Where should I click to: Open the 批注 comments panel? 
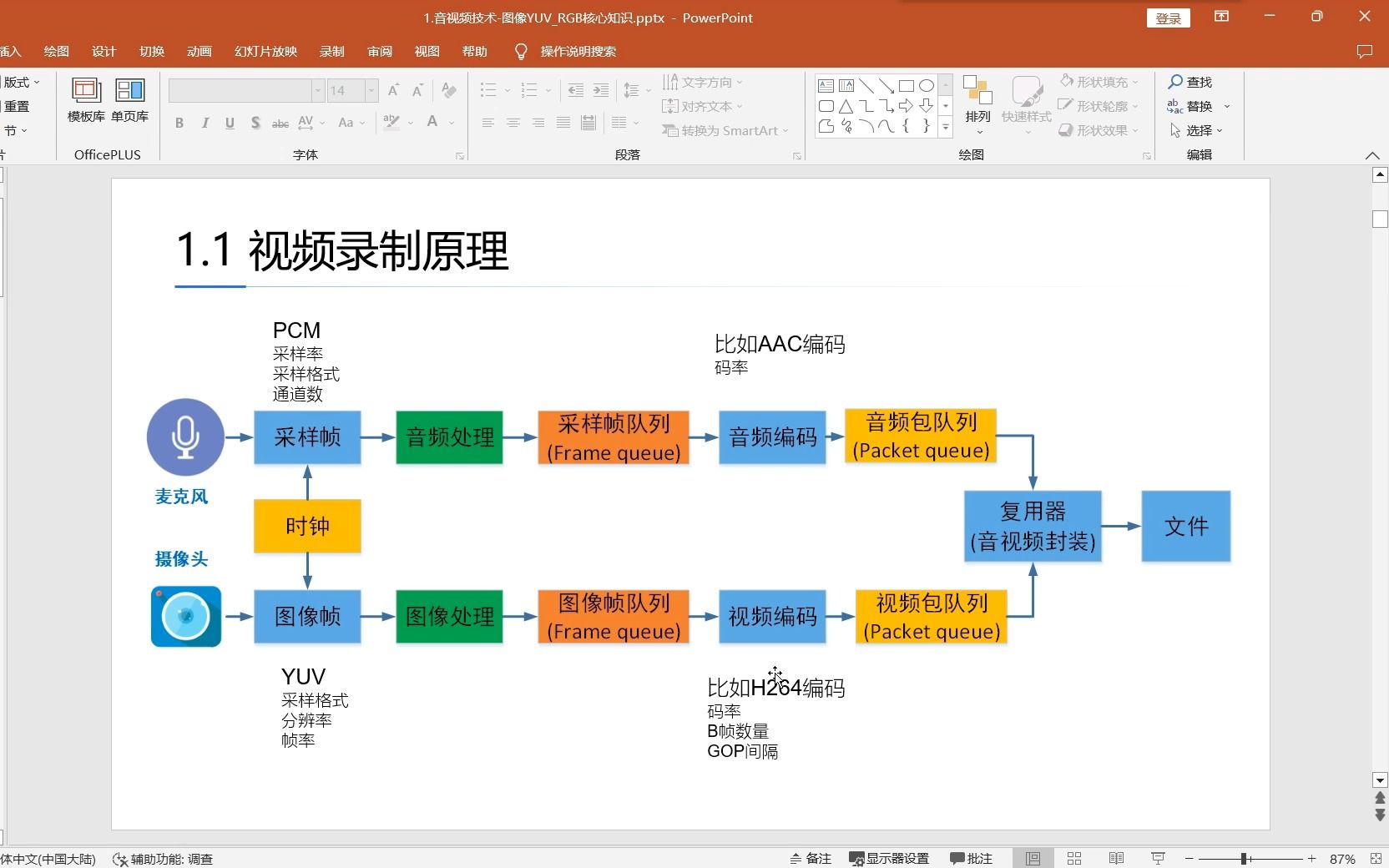pos(971,859)
